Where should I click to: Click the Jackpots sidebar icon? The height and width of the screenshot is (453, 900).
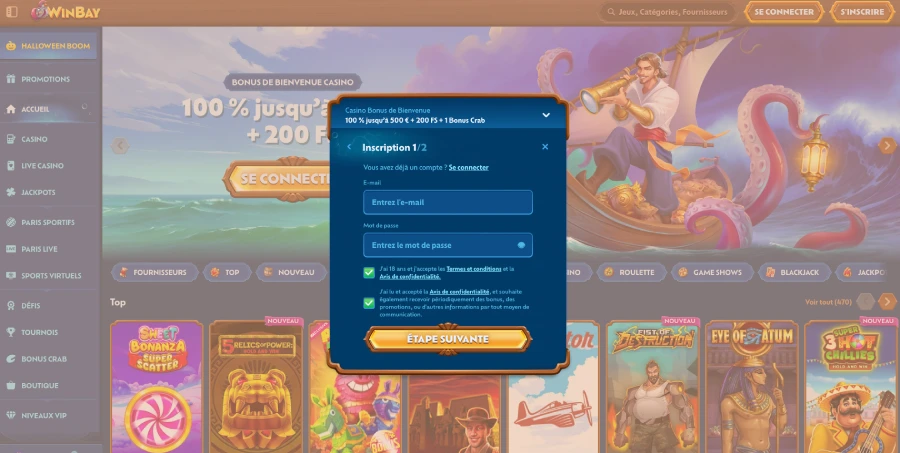tap(10, 192)
